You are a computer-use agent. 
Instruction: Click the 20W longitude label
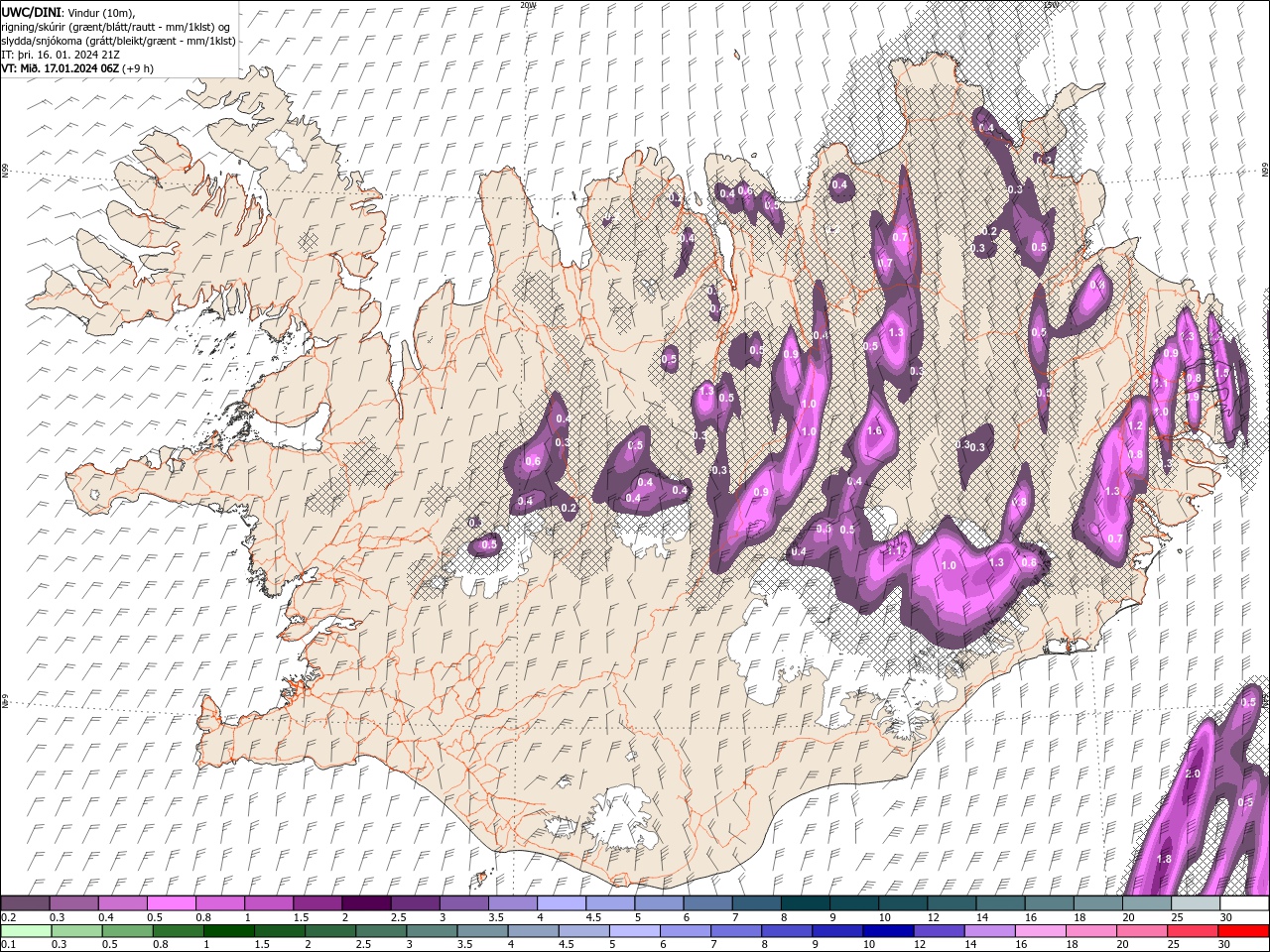coord(528,4)
